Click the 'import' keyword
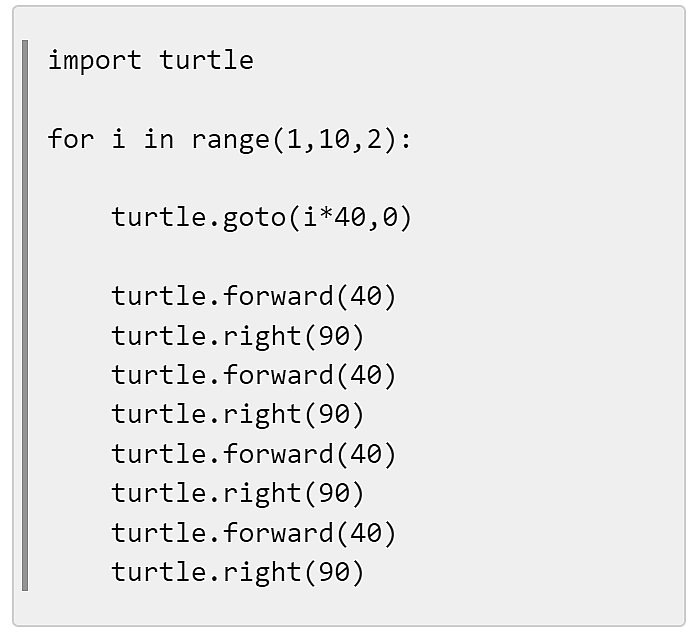Viewport: 697px width, 636px height. 95,61
